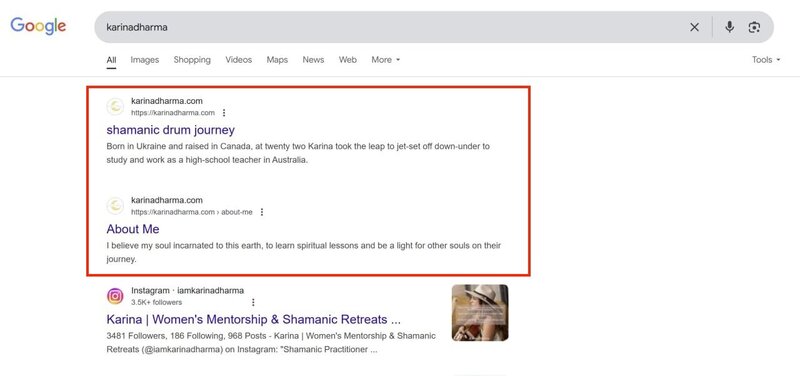
Task: Click favicon of the shamanic drum journey result
Action: pos(115,107)
